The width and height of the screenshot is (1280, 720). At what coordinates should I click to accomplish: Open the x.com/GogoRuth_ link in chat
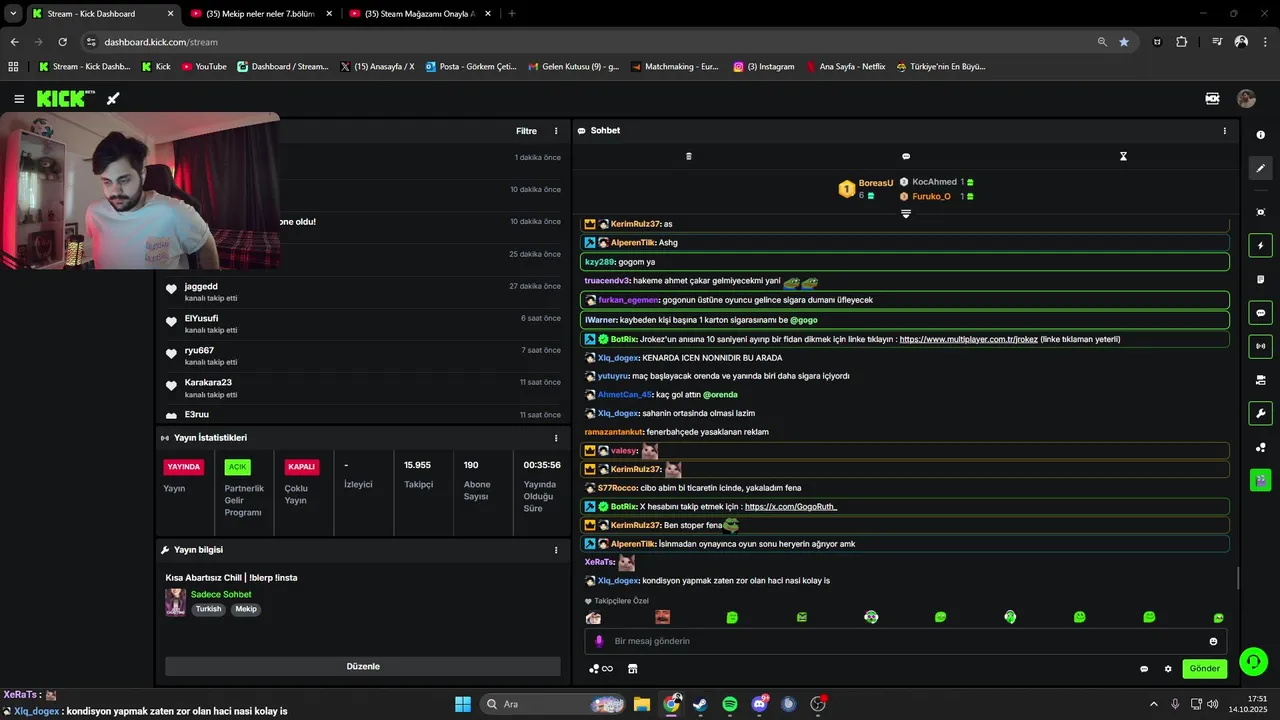[790, 507]
